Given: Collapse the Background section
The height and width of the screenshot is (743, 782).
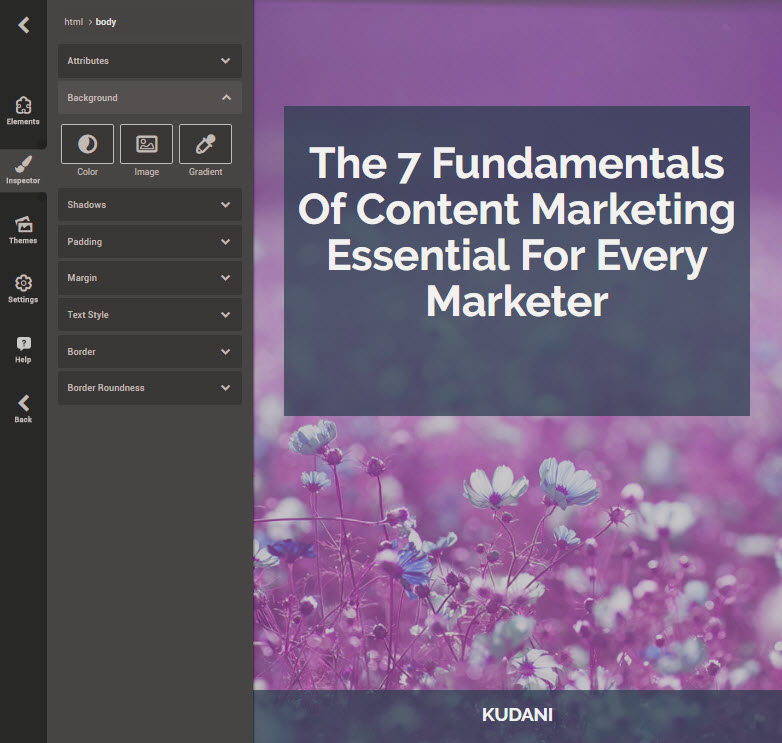Looking at the screenshot, I should 150,98.
